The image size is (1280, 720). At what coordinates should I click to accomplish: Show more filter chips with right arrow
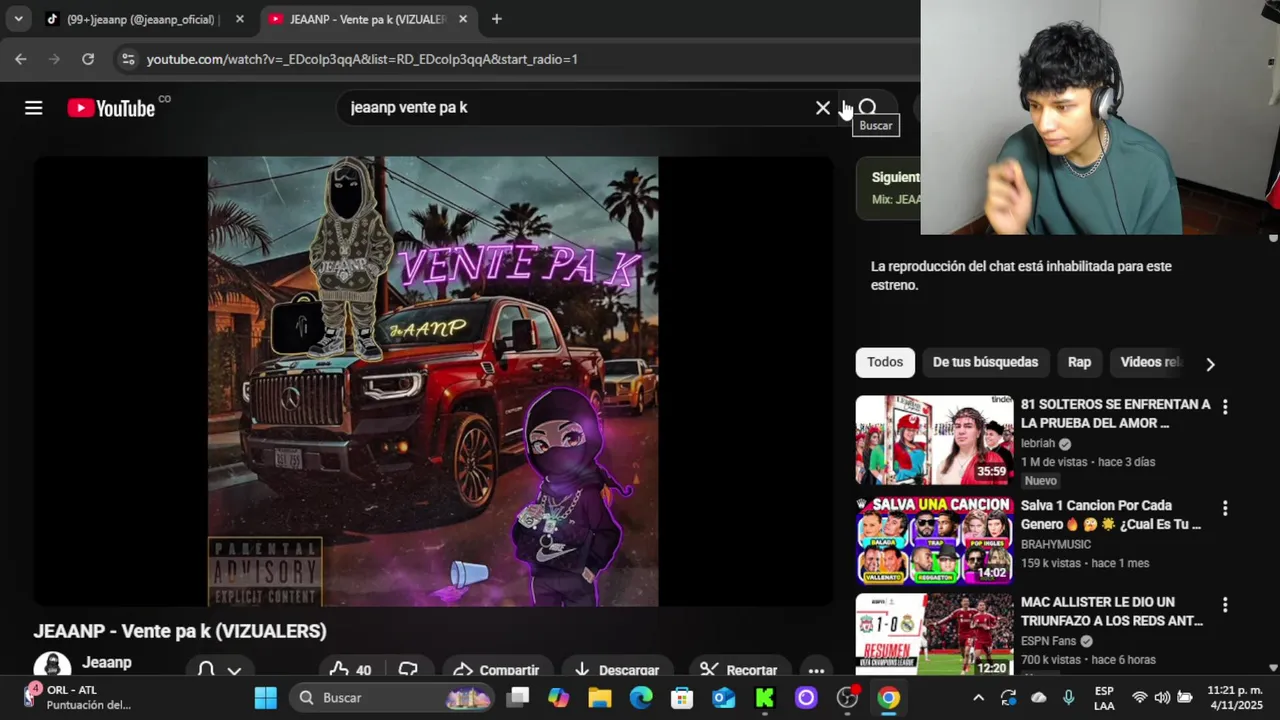tap(1210, 364)
